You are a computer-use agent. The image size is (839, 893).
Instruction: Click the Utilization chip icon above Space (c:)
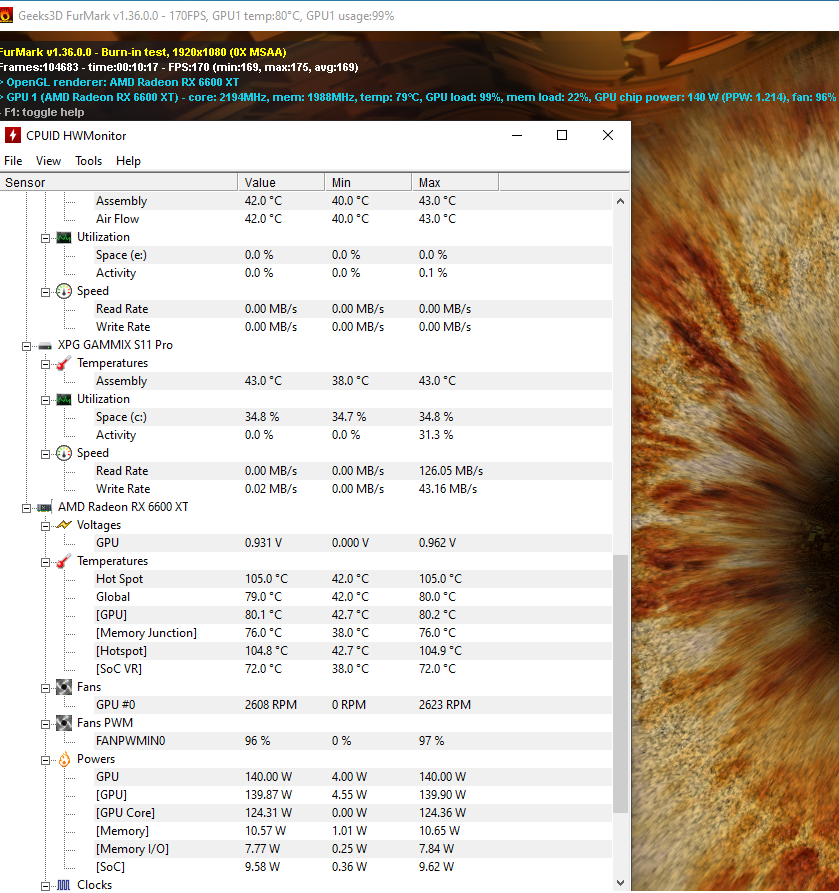[x=64, y=399]
